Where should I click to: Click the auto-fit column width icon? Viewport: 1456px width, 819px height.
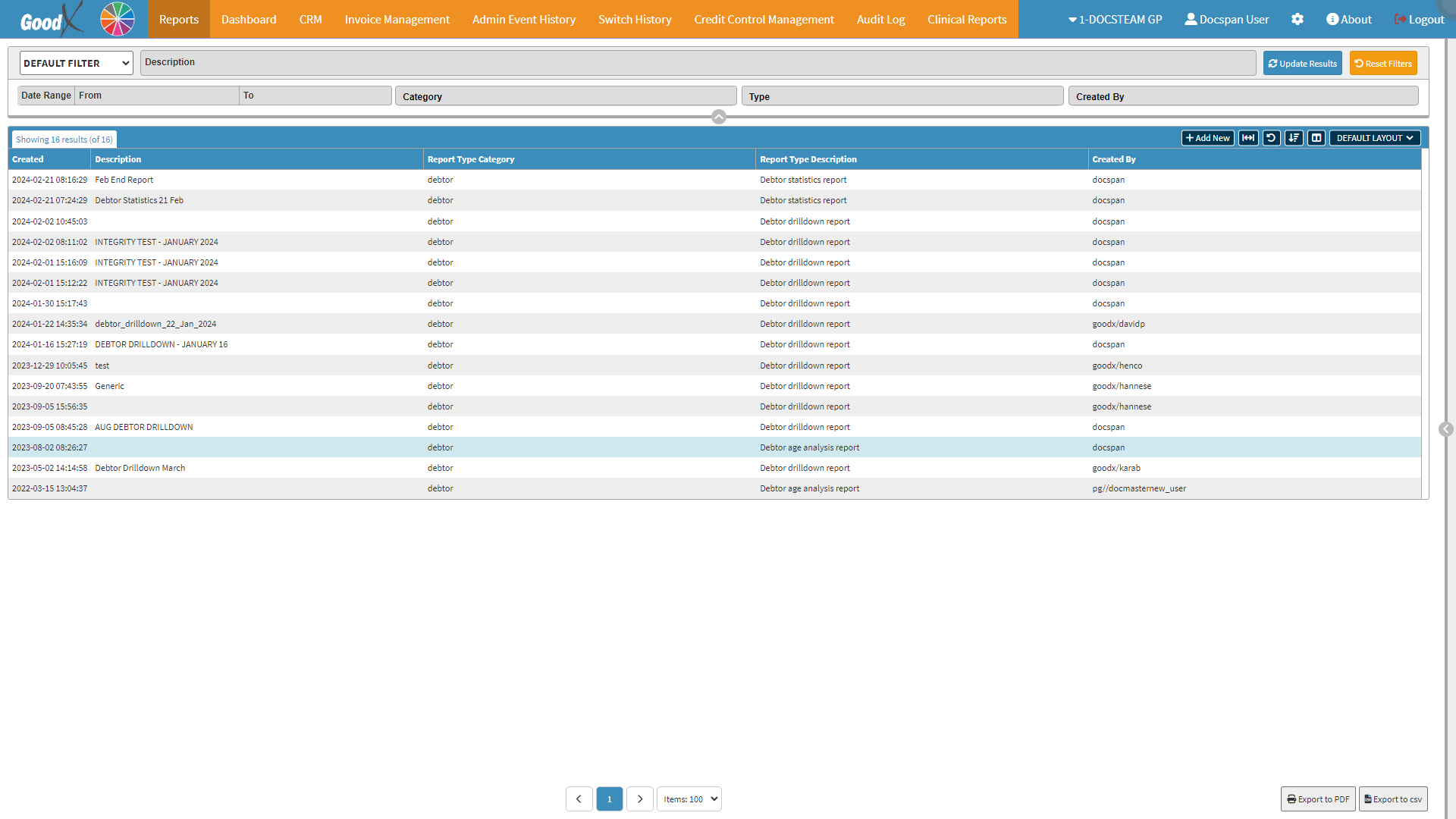point(1248,138)
